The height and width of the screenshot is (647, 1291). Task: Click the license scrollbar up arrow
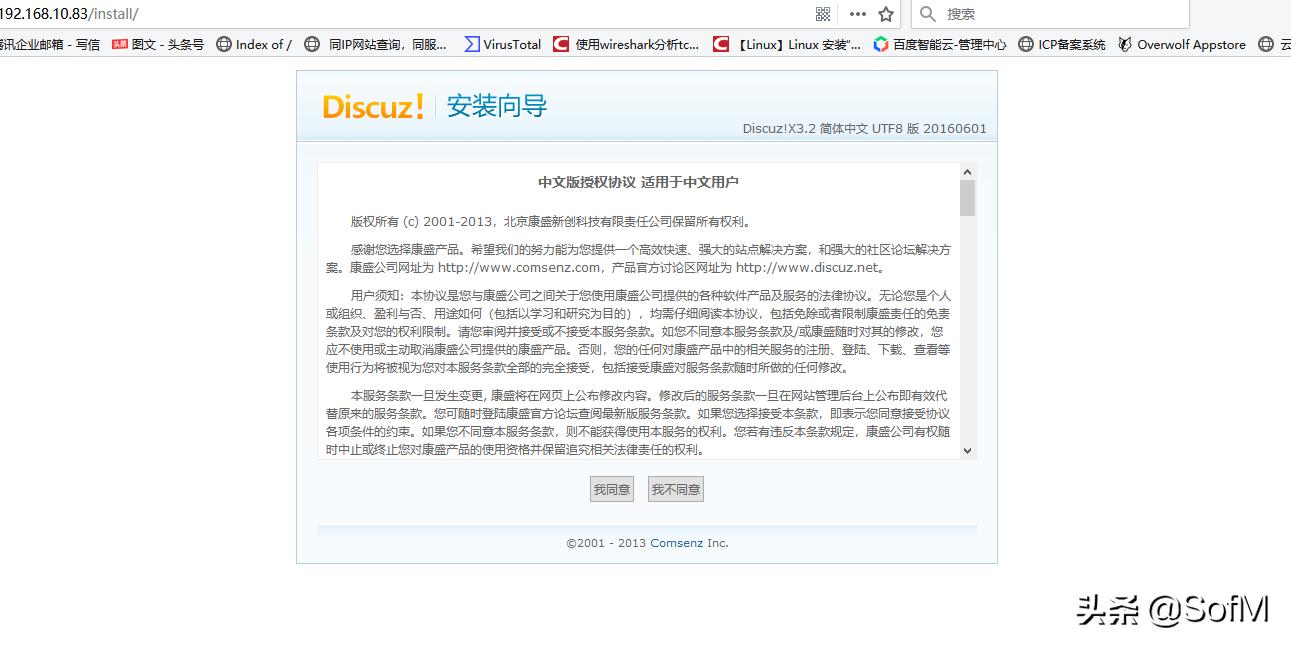968,170
